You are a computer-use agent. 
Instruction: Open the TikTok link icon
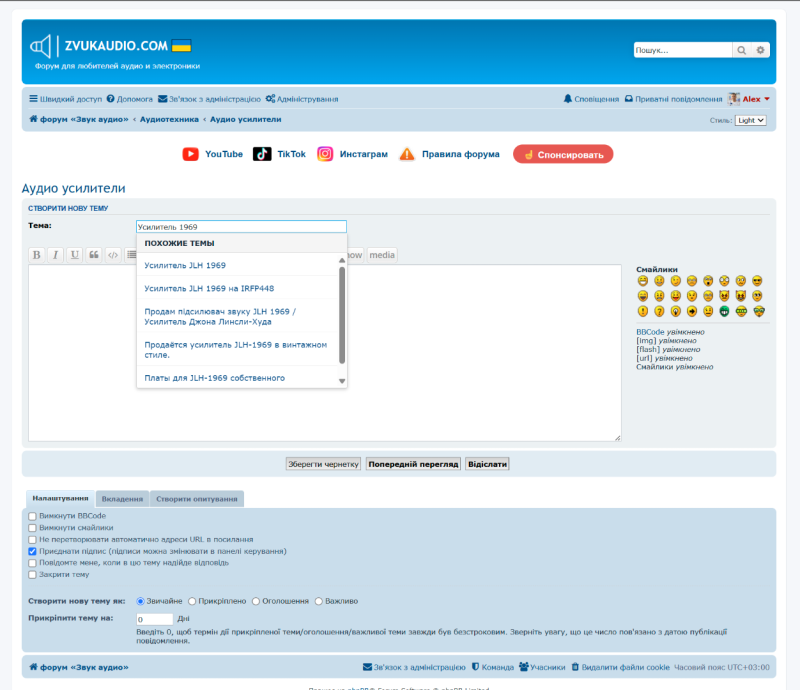click(x=262, y=154)
